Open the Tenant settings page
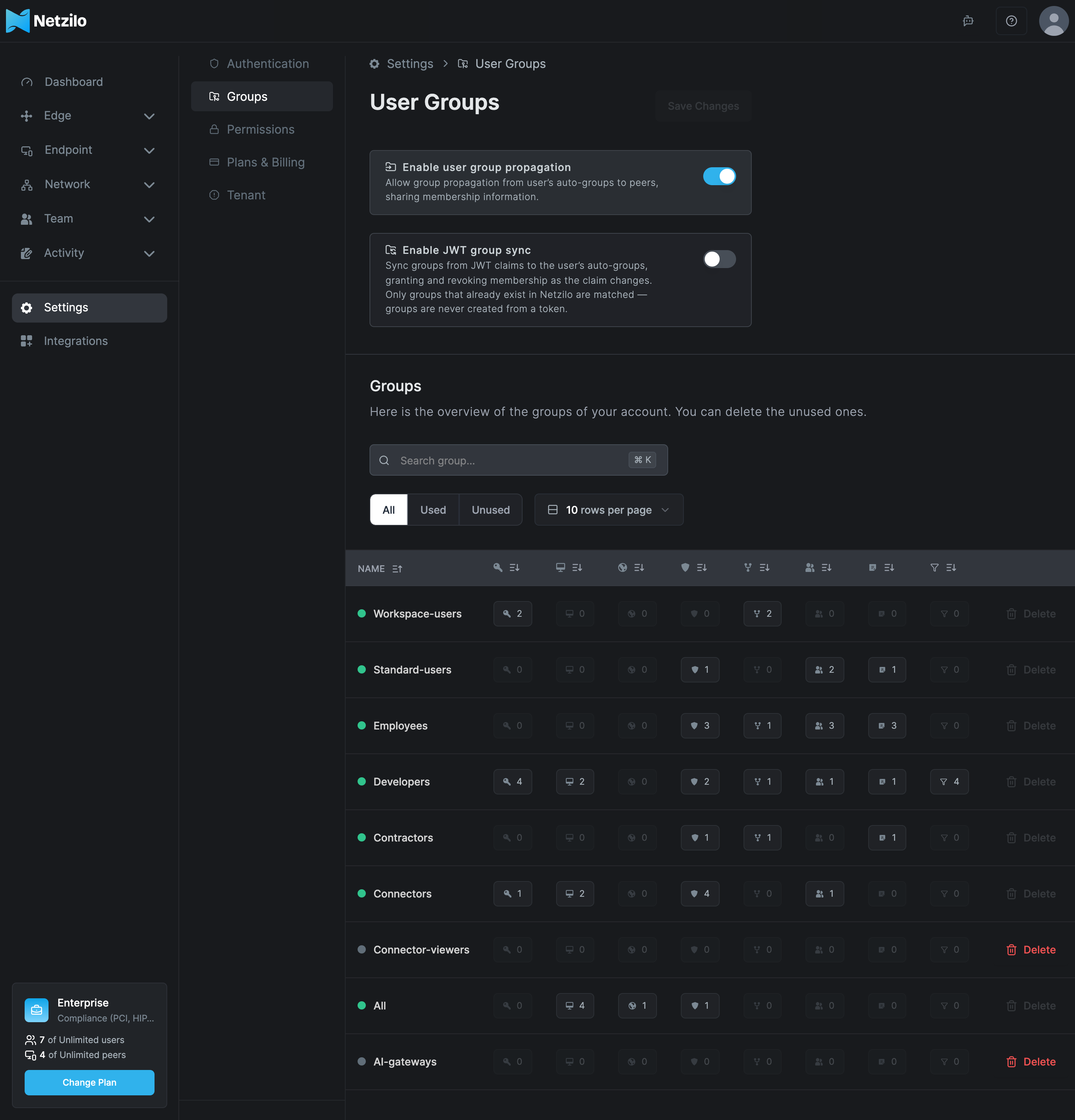The height and width of the screenshot is (1120, 1075). (x=262, y=195)
